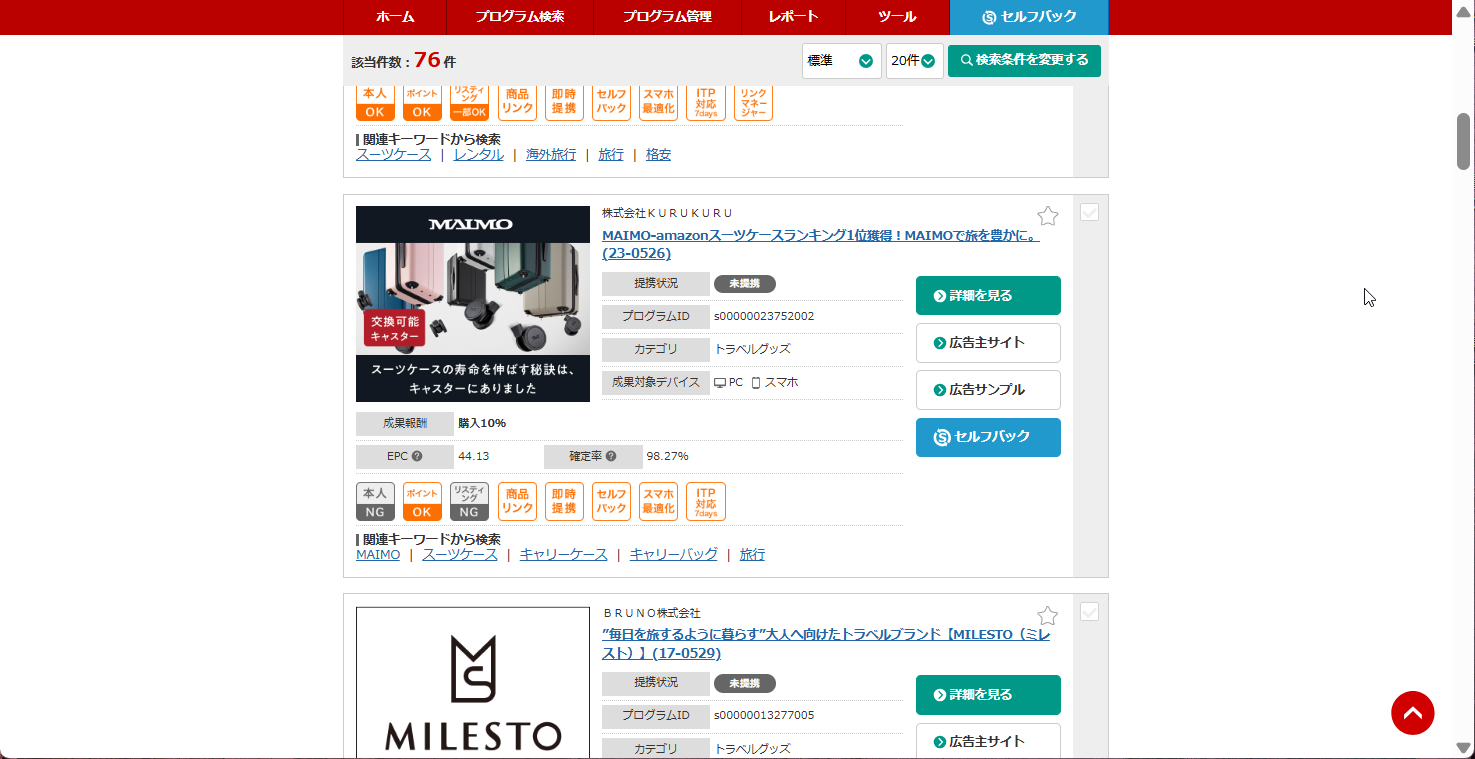The width and height of the screenshot is (1475, 759).
Task: Search by keyword 格安
Action: click(658, 155)
